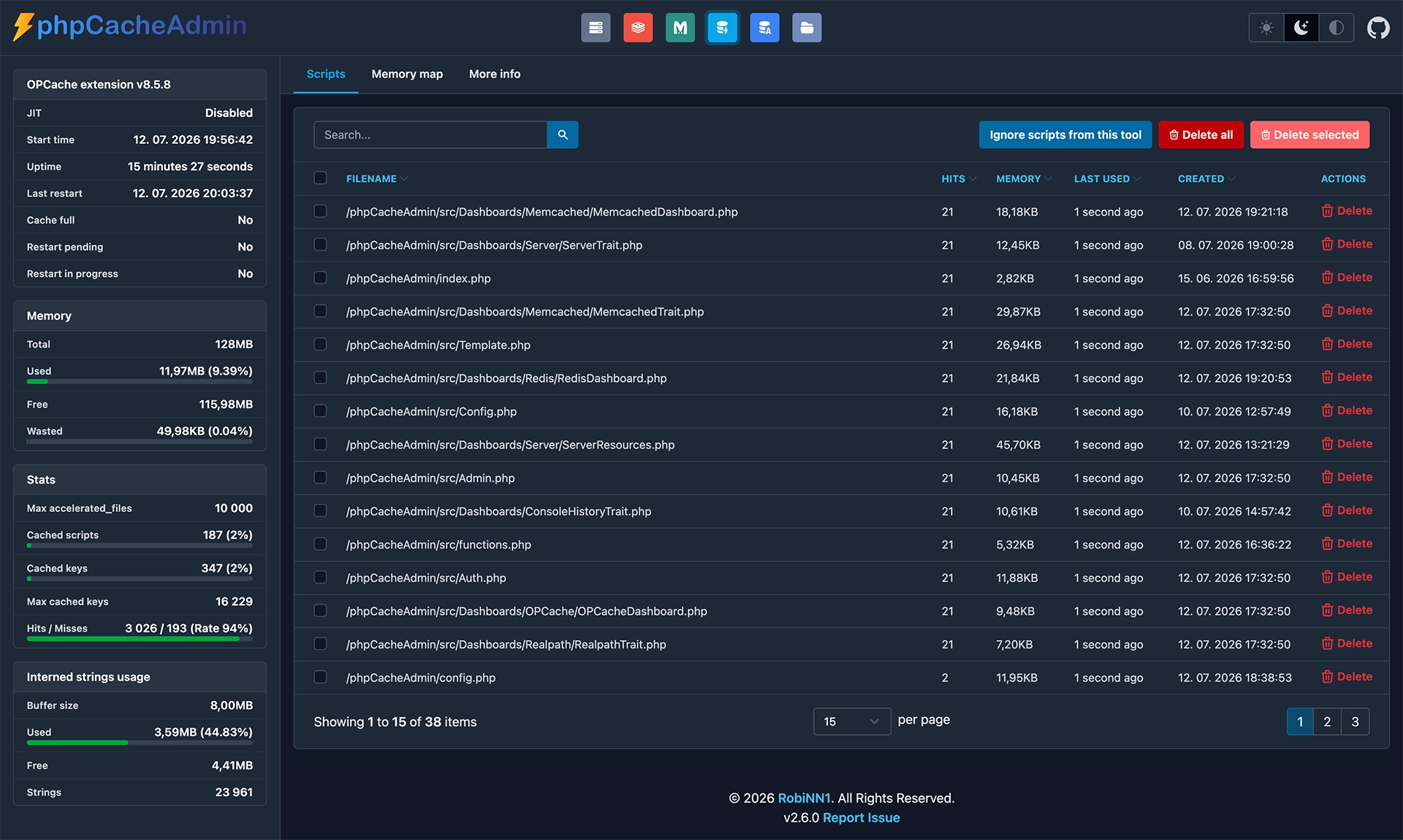This screenshot has width=1403, height=840.
Task: Switch to light theme sun icon
Action: (1266, 28)
